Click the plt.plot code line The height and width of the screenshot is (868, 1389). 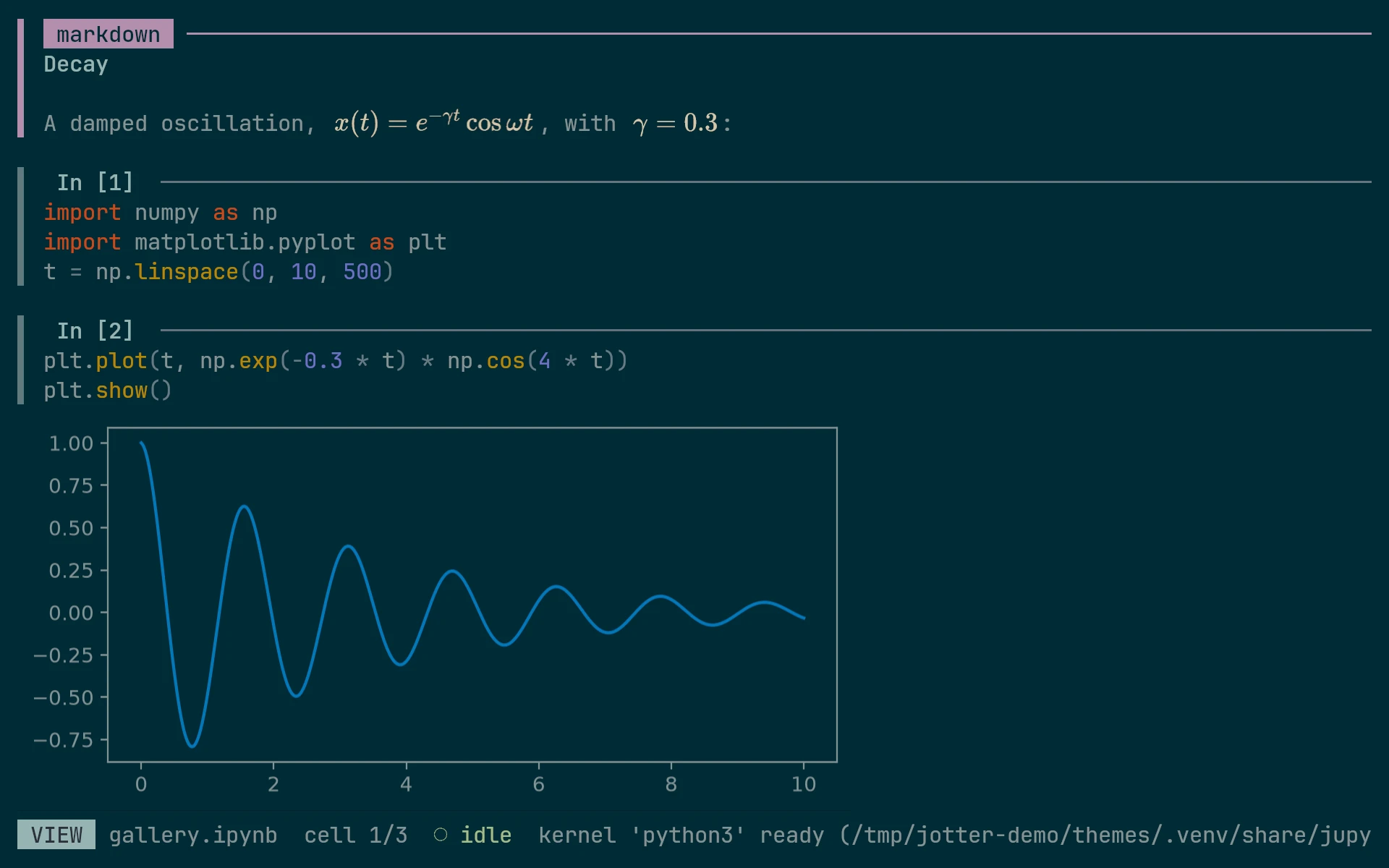[336, 361]
